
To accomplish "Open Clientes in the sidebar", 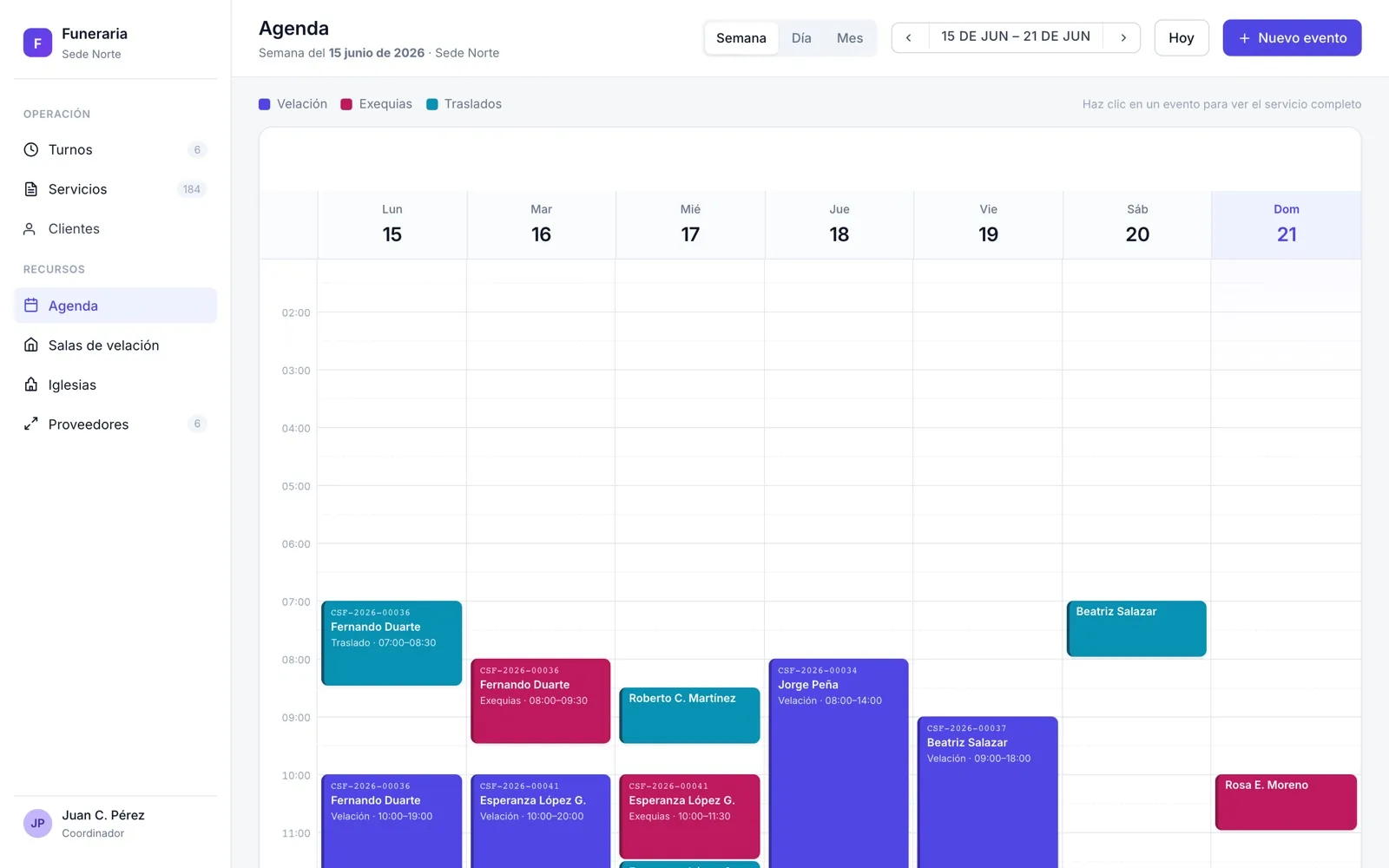I will coord(115,229).
